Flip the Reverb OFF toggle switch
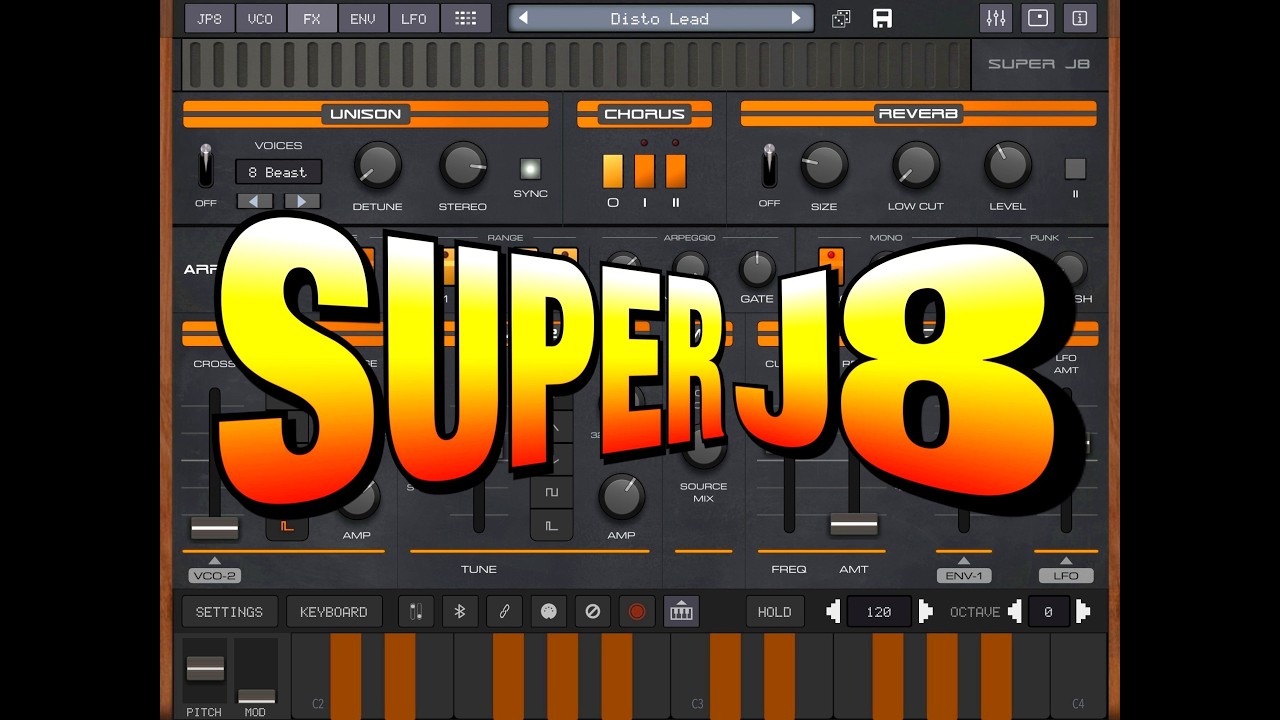1280x720 pixels. tap(769, 166)
